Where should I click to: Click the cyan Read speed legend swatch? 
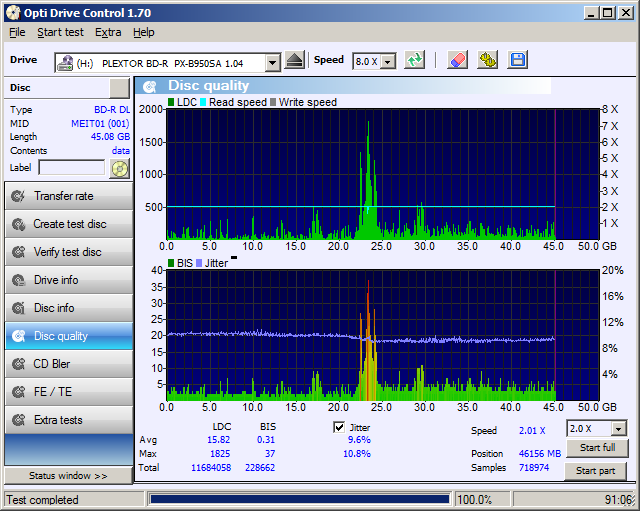tap(203, 102)
